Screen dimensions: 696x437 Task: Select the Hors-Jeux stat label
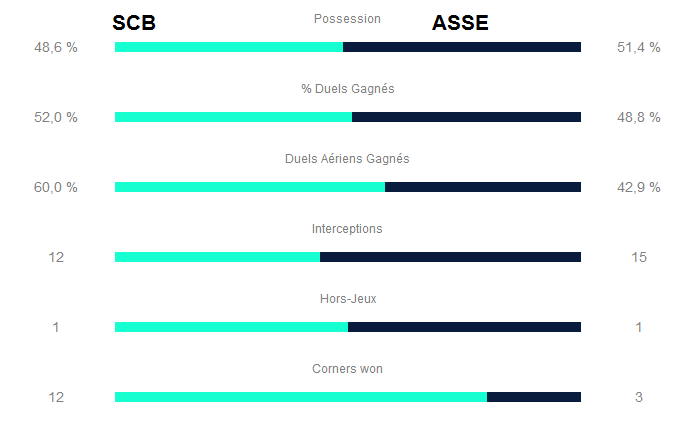(347, 299)
